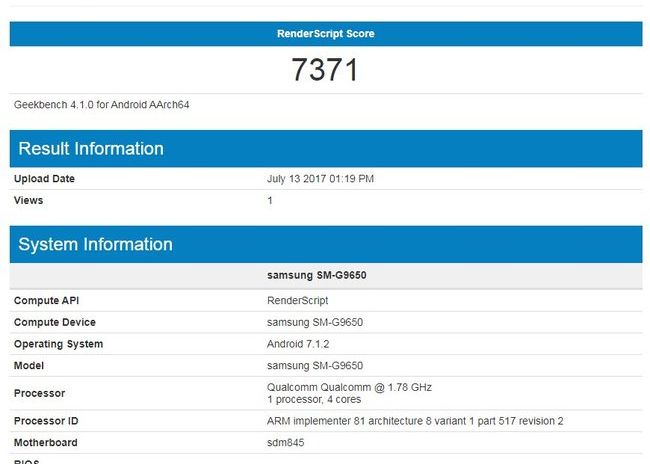The image size is (650, 464).
Task: Click the Processor ID label
Action: [x=45, y=421]
